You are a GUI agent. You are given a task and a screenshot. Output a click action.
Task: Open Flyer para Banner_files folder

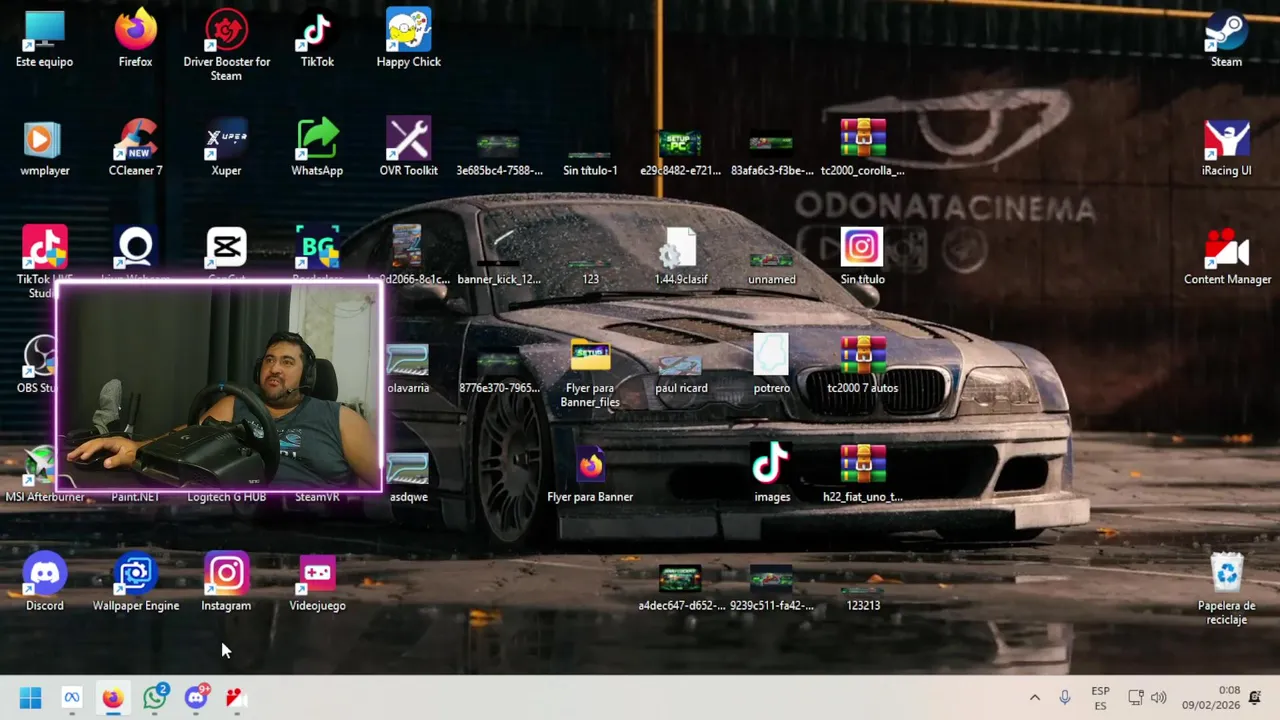590,372
